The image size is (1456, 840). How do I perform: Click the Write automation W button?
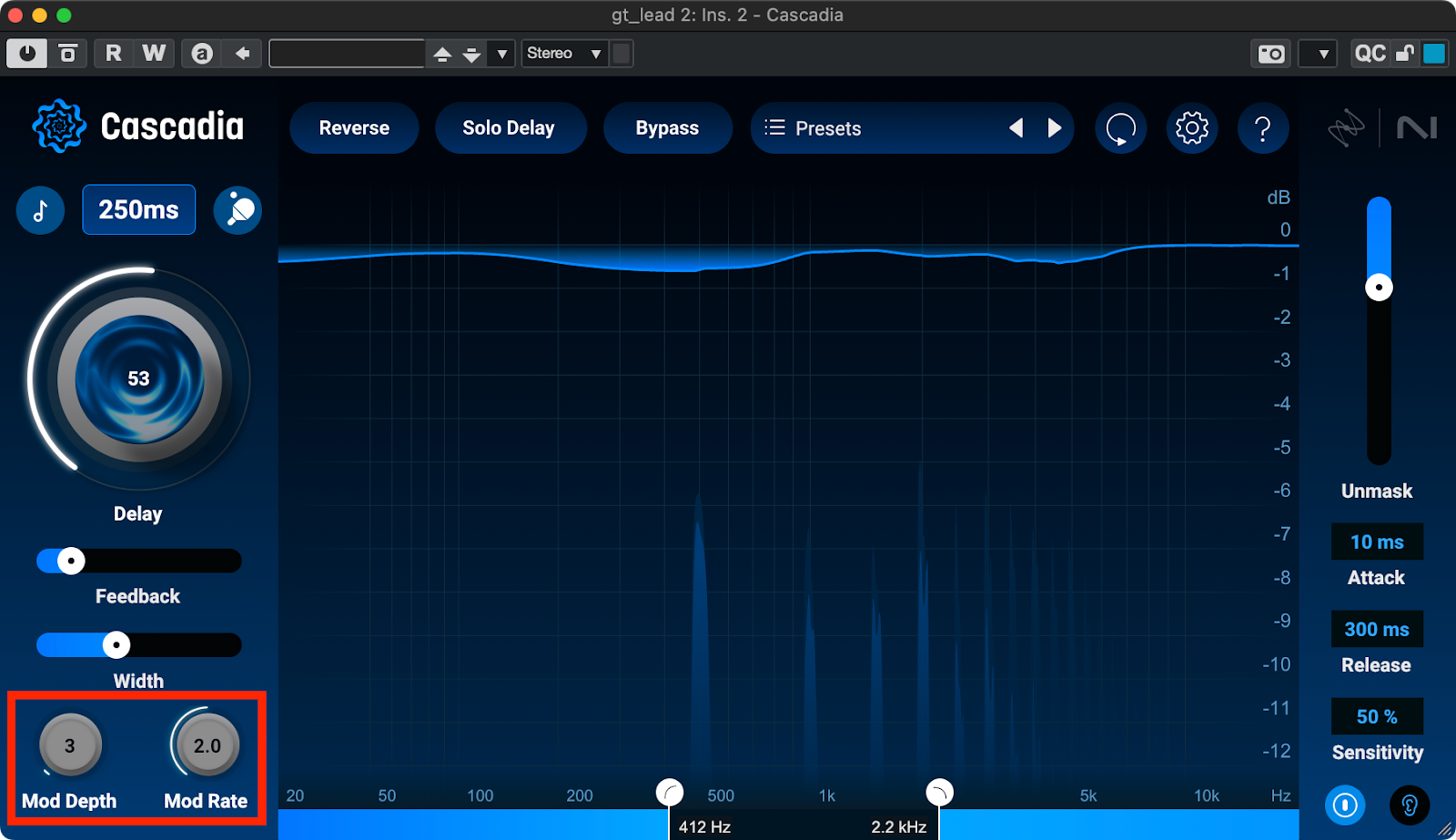pyautogui.click(x=154, y=54)
